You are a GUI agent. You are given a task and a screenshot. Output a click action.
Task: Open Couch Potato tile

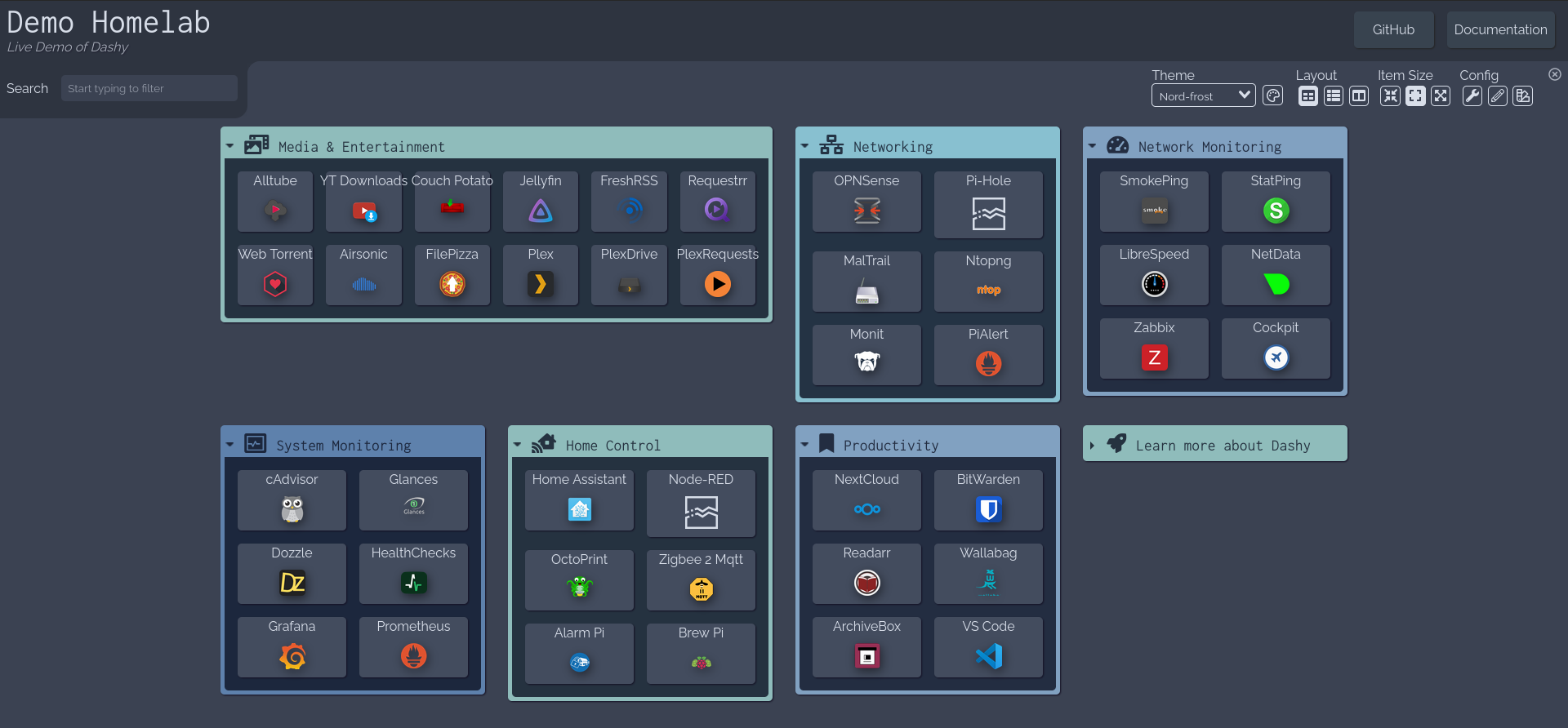click(x=452, y=201)
